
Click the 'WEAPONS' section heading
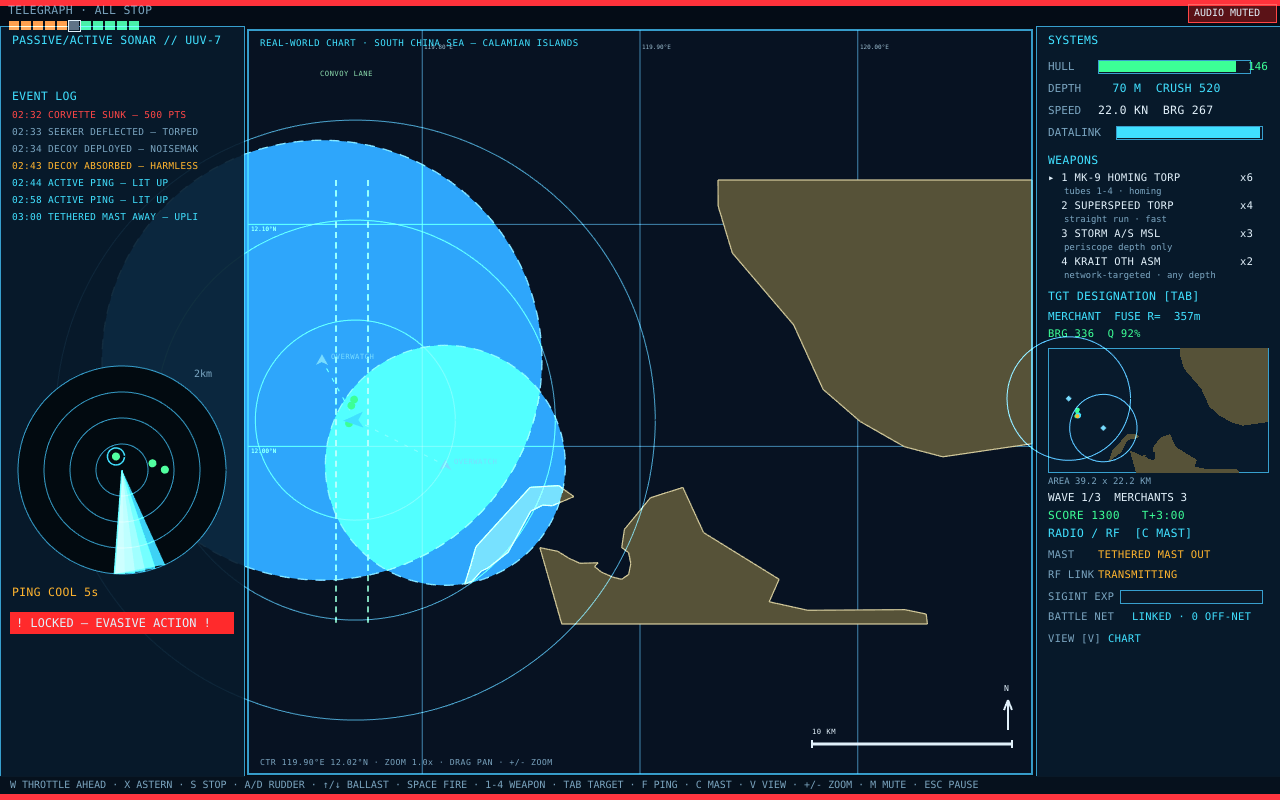click(x=1073, y=160)
